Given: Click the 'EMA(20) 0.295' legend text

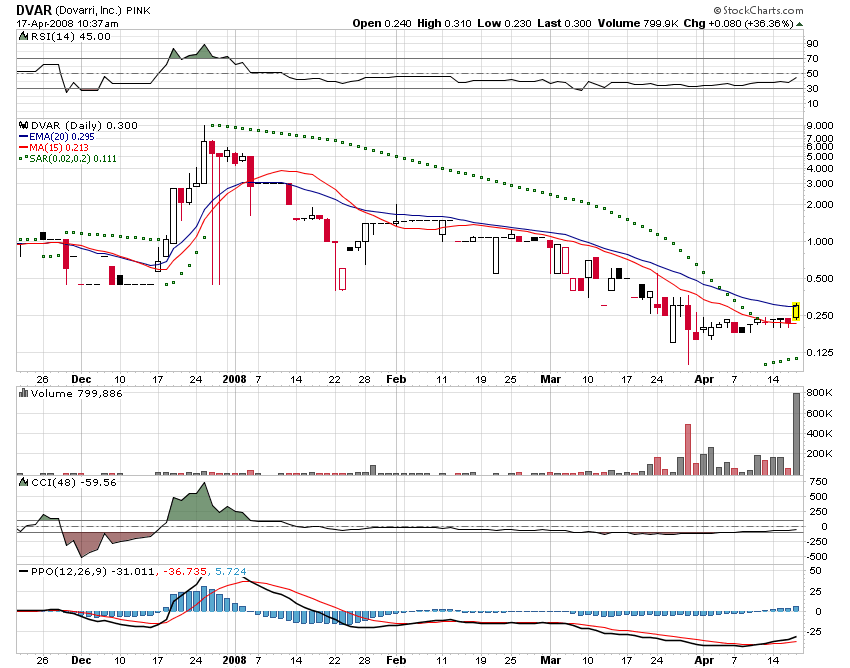Looking at the screenshot, I should pos(62,137).
